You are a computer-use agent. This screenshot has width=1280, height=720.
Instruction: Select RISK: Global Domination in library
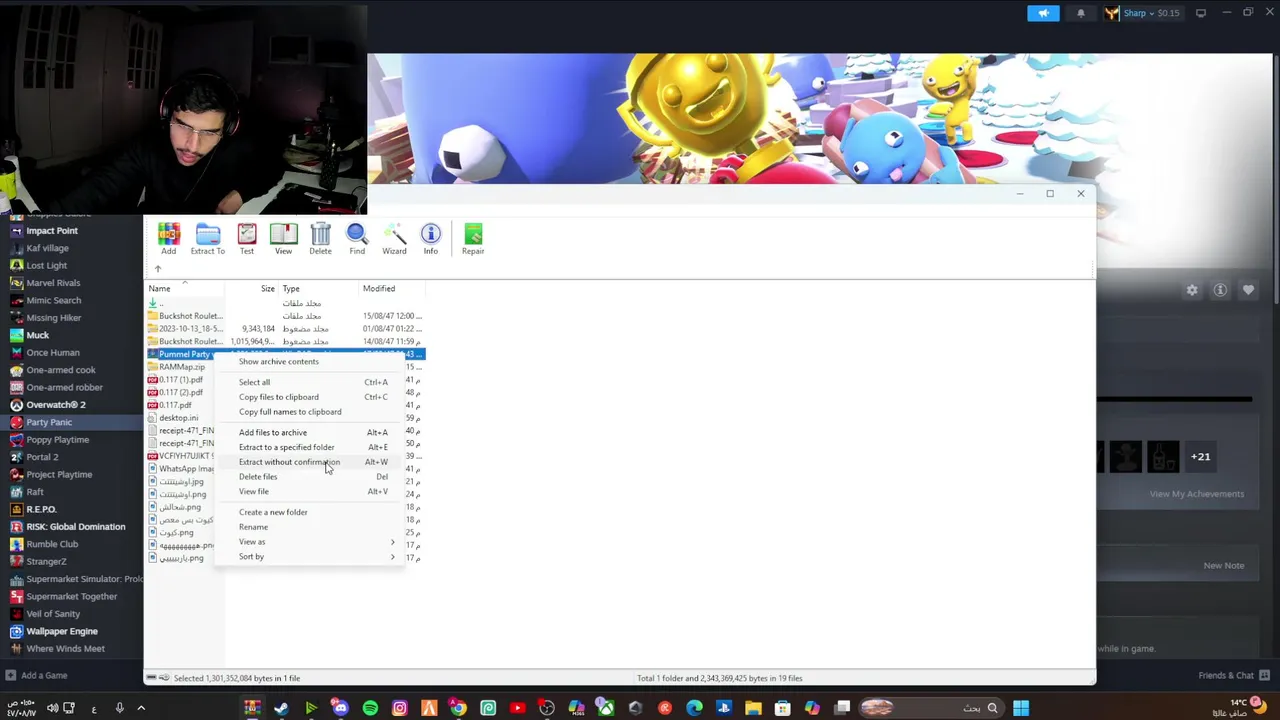tap(76, 527)
